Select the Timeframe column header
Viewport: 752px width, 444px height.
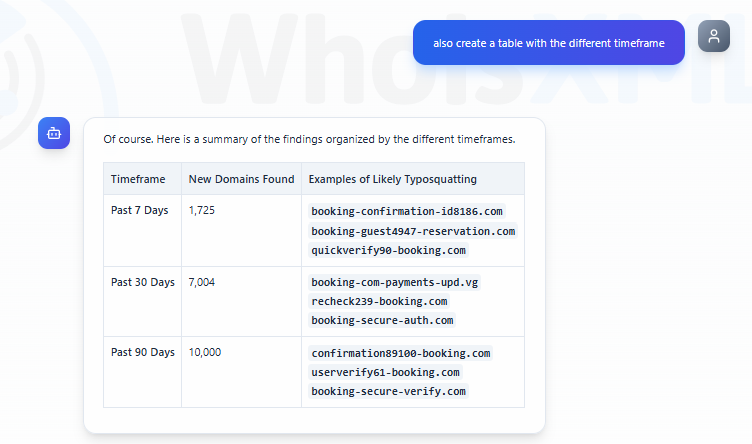click(x=138, y=179)
